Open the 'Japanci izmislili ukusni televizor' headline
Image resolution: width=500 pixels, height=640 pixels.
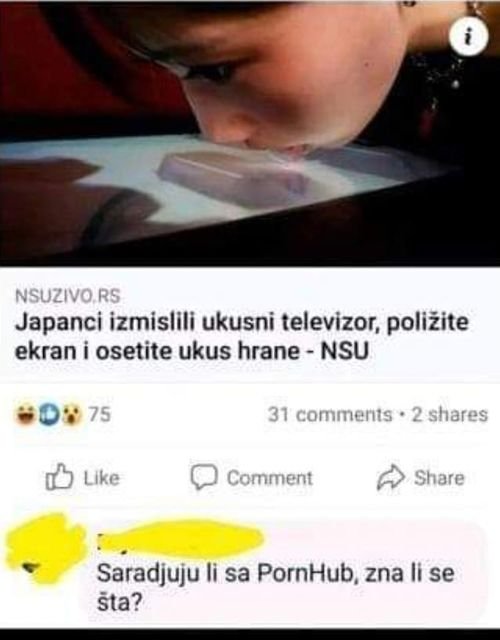242,336
